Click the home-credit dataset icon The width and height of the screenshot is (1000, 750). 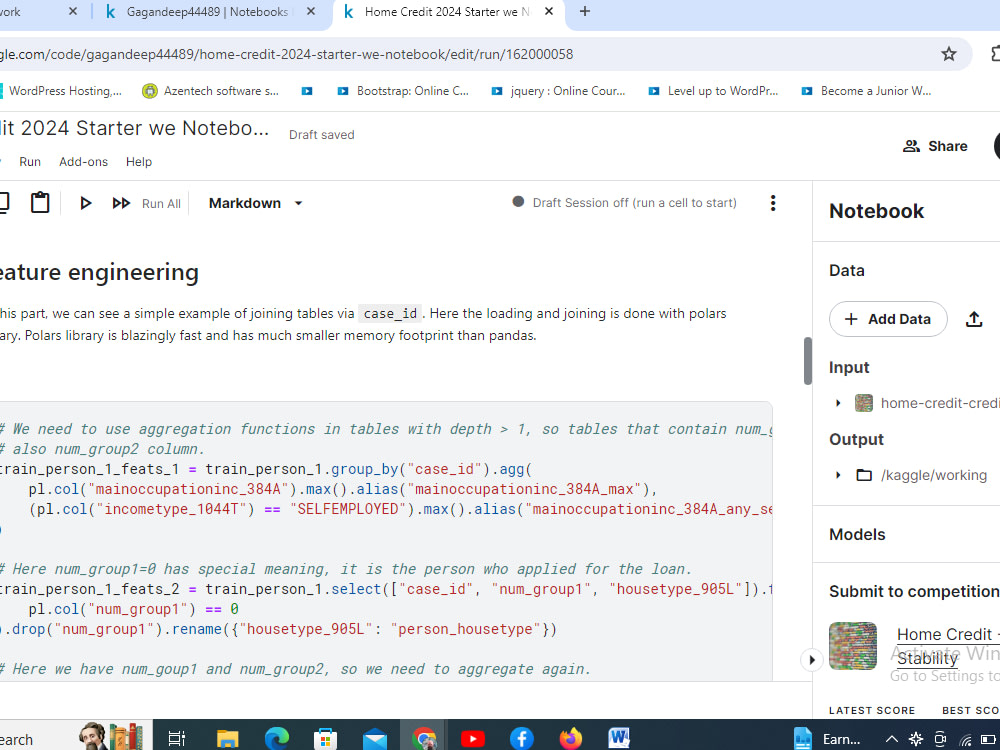point(864,403)
